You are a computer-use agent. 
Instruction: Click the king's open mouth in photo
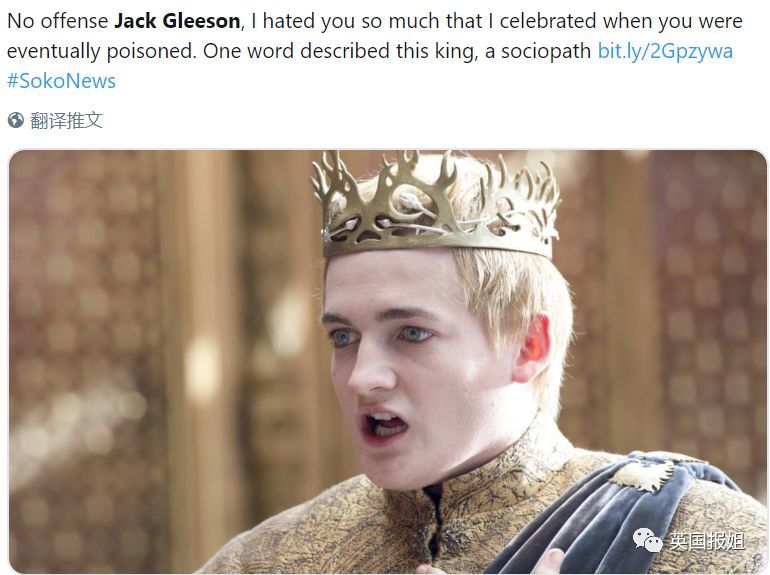(386, 424)
